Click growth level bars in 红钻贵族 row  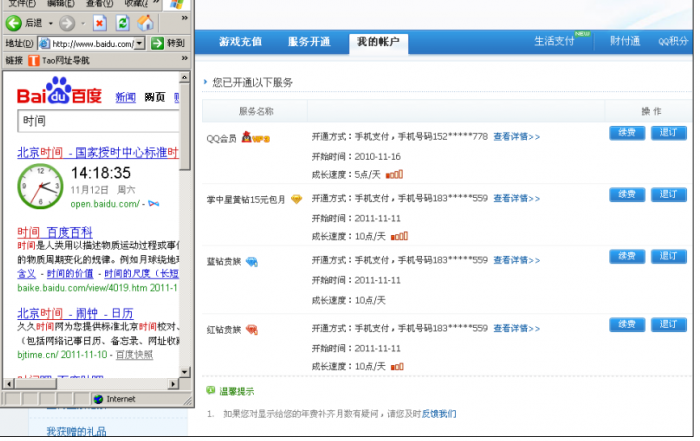click(397, 366)
